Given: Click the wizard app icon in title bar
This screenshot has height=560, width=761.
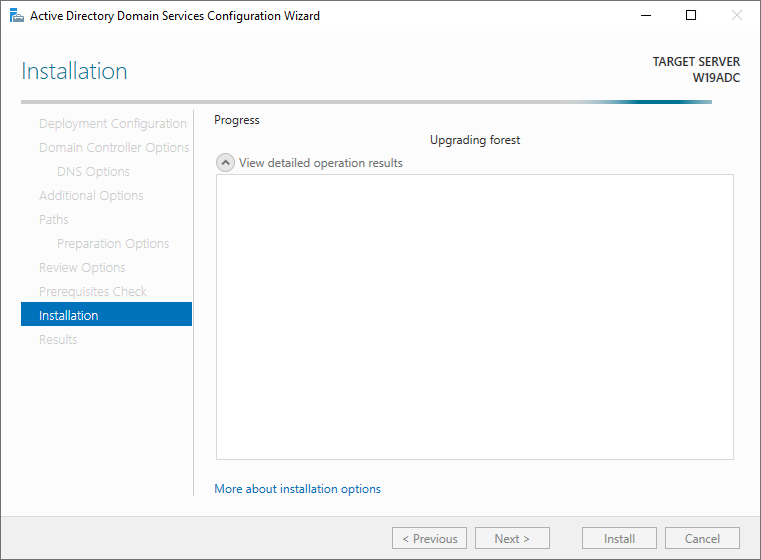Looking at the screenshot, I should (17, 16).
